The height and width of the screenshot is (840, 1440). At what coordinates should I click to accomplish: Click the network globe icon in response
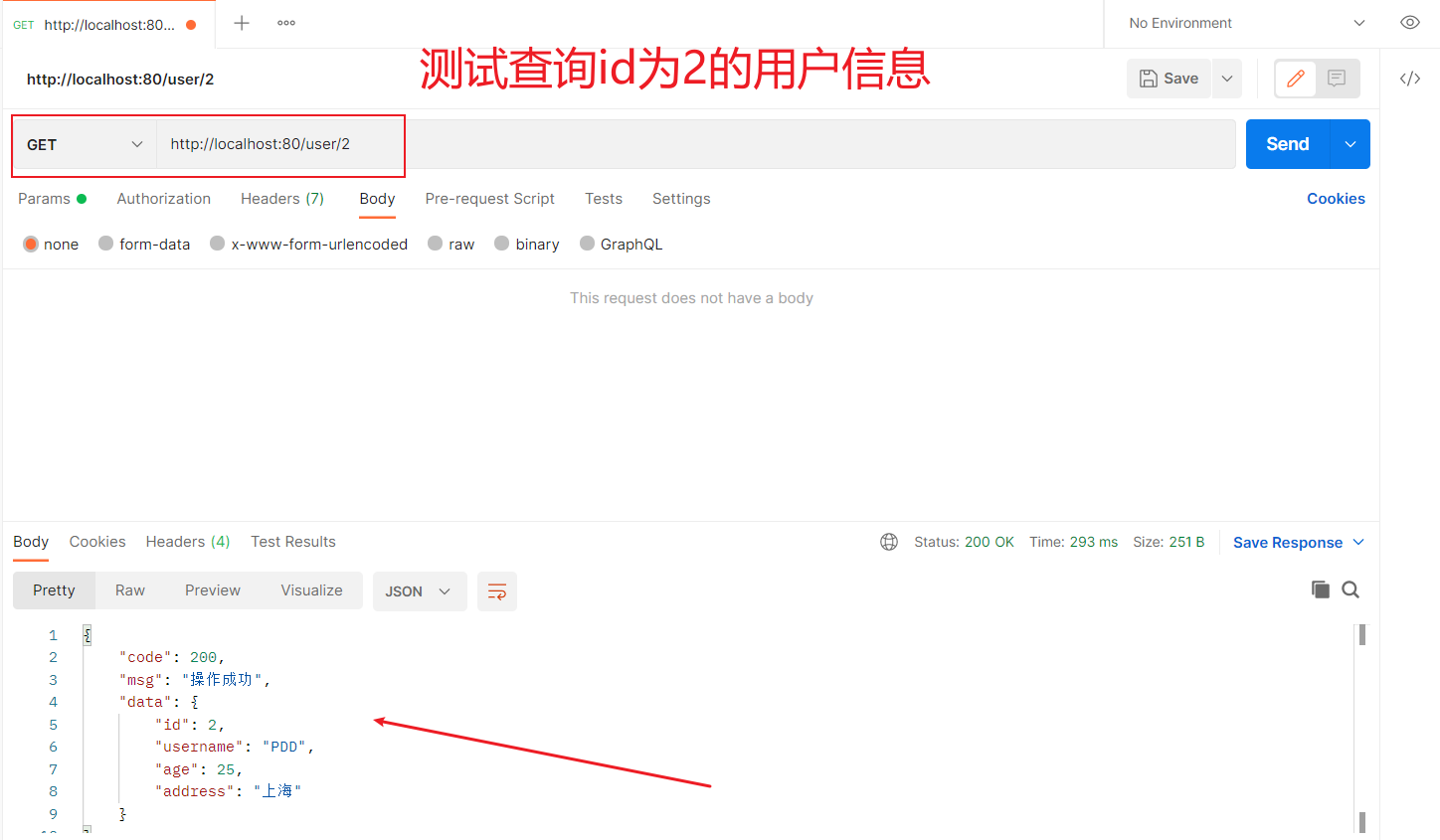click(x=889, y=542)
